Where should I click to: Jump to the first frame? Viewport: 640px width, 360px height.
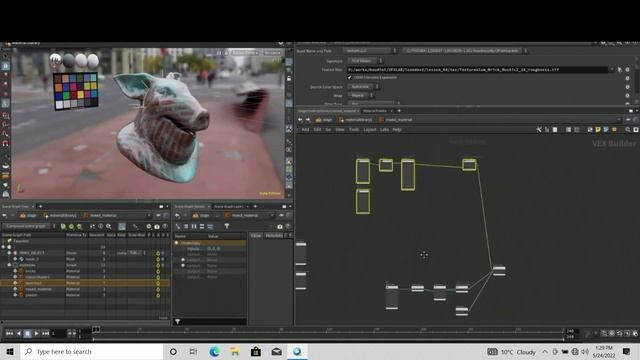(9, 333)
